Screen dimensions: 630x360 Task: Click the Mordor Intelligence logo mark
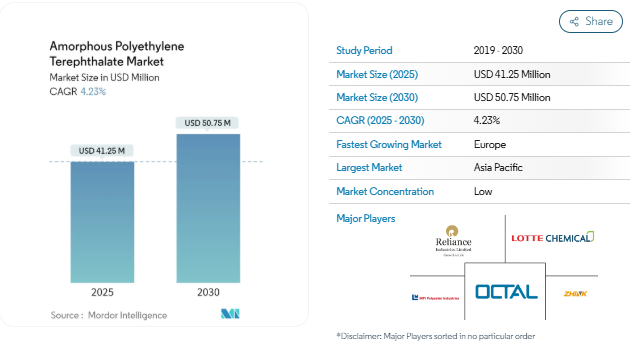click(230, 314)
